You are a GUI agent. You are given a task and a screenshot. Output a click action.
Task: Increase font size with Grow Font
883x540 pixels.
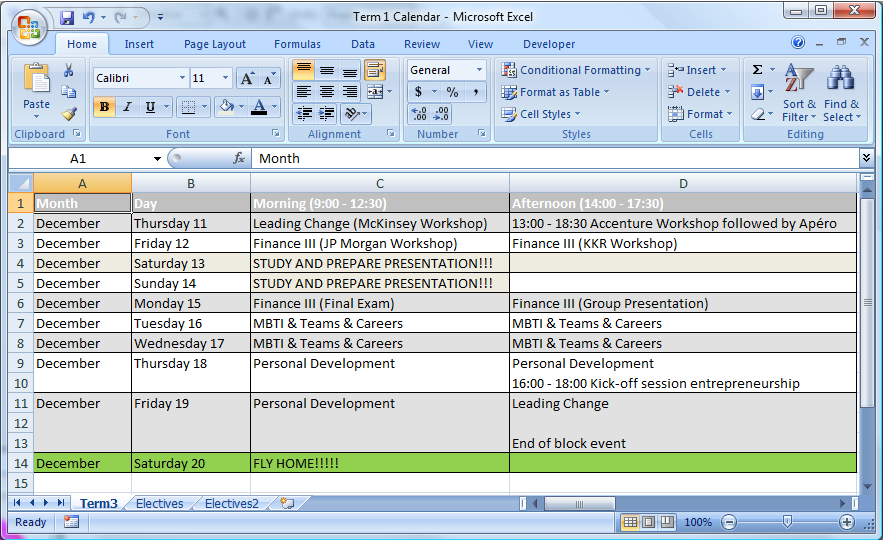tap(247, 78)
